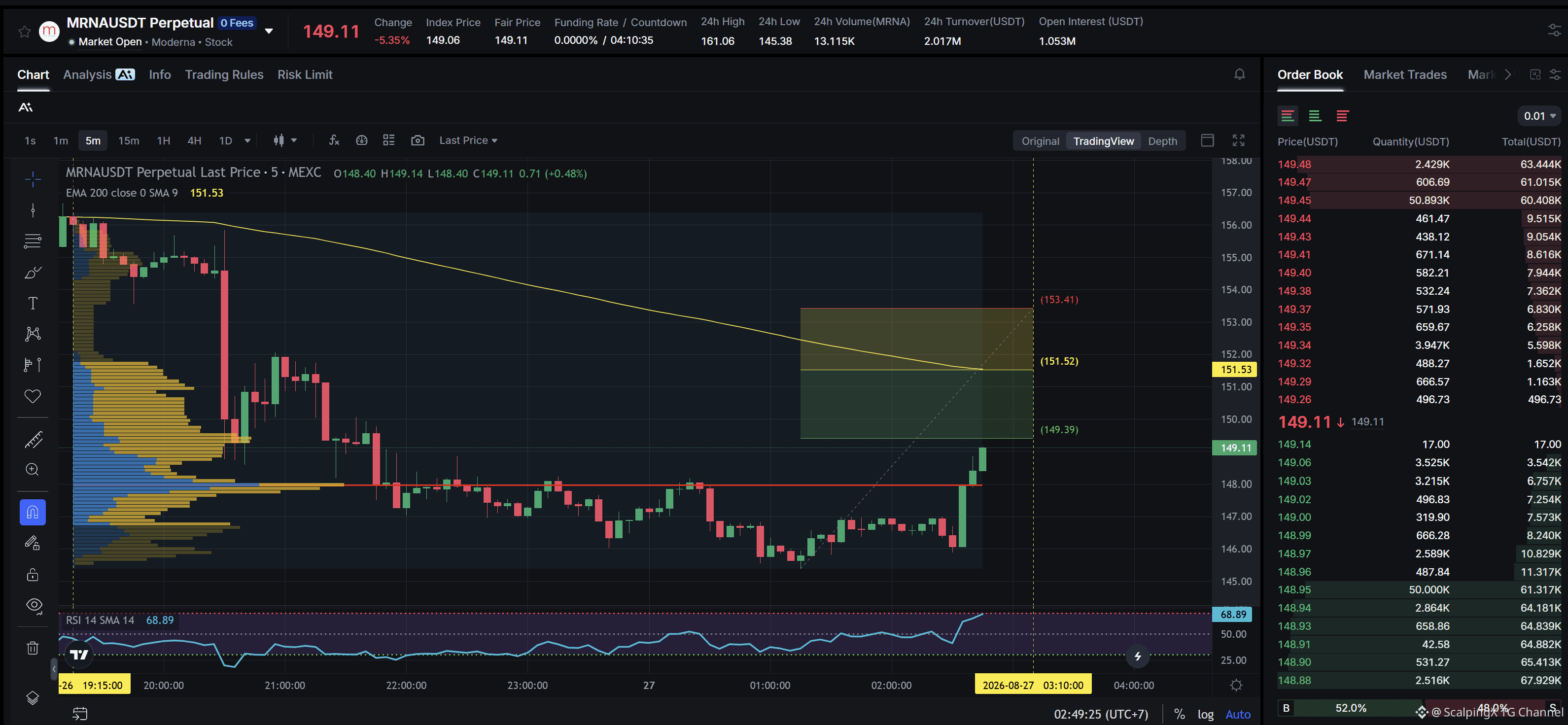Click the bid price 148.95 row

(1419, 590)
